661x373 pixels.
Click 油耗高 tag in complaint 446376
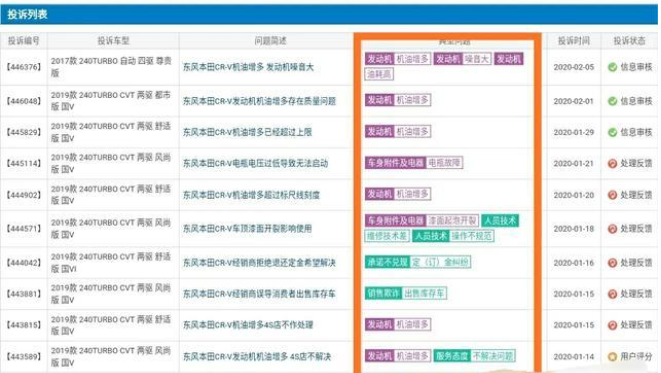379,75
